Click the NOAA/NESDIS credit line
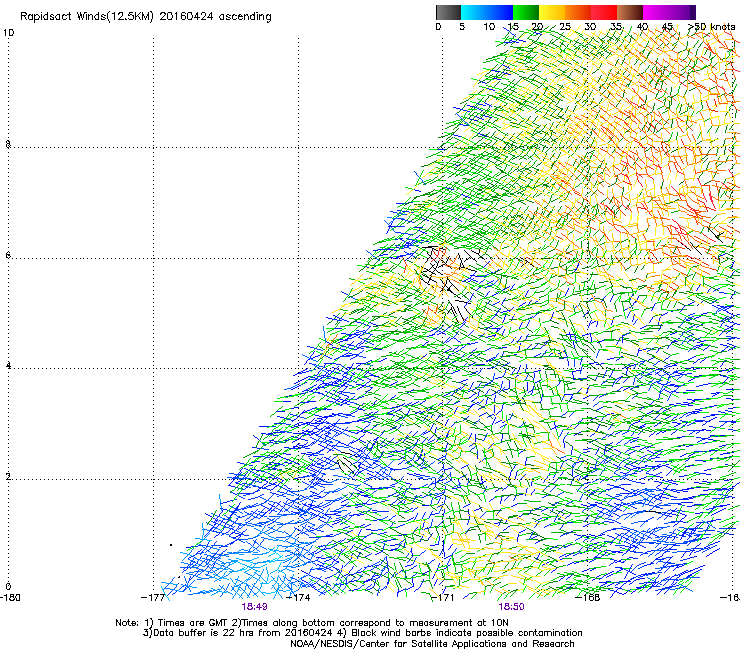The height and width of the screenshot is (650, 740). click(x=432, y=644)
